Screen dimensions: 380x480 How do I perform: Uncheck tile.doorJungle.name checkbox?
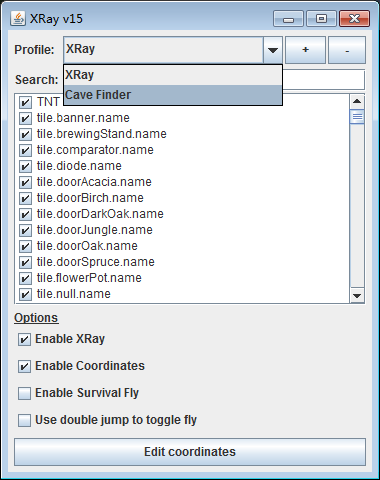[25, 230]
